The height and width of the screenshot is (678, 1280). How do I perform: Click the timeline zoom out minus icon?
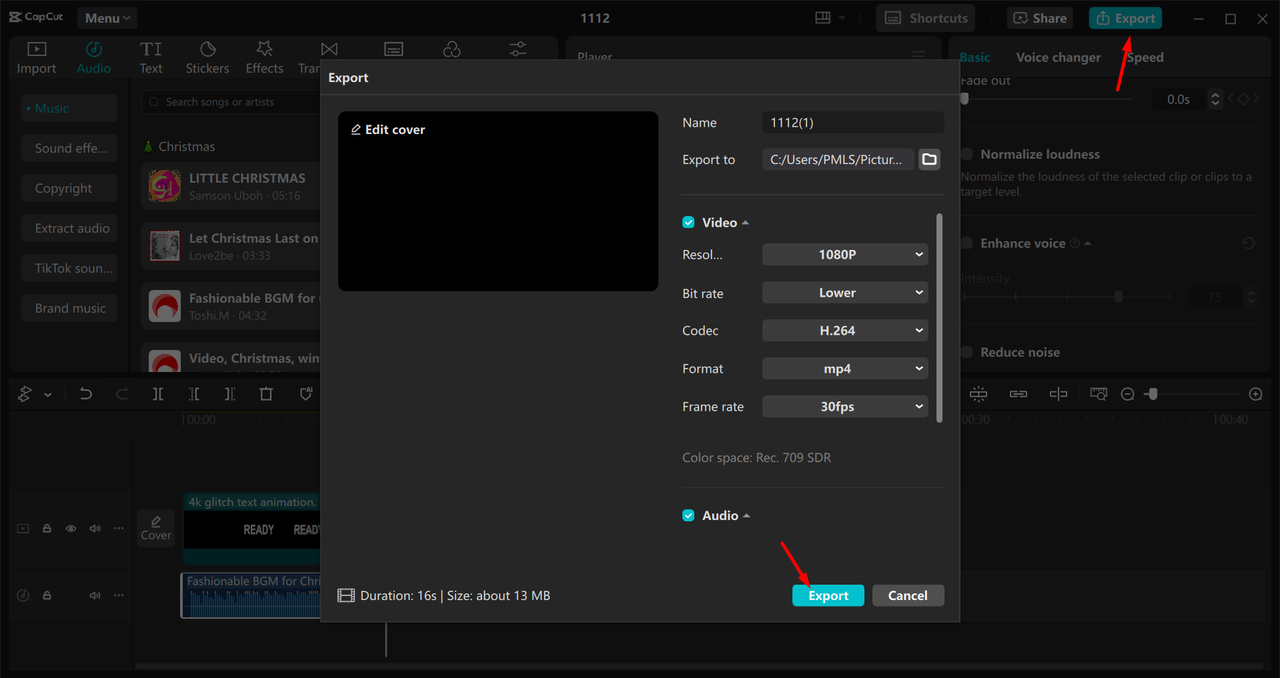coord(1128,394)
